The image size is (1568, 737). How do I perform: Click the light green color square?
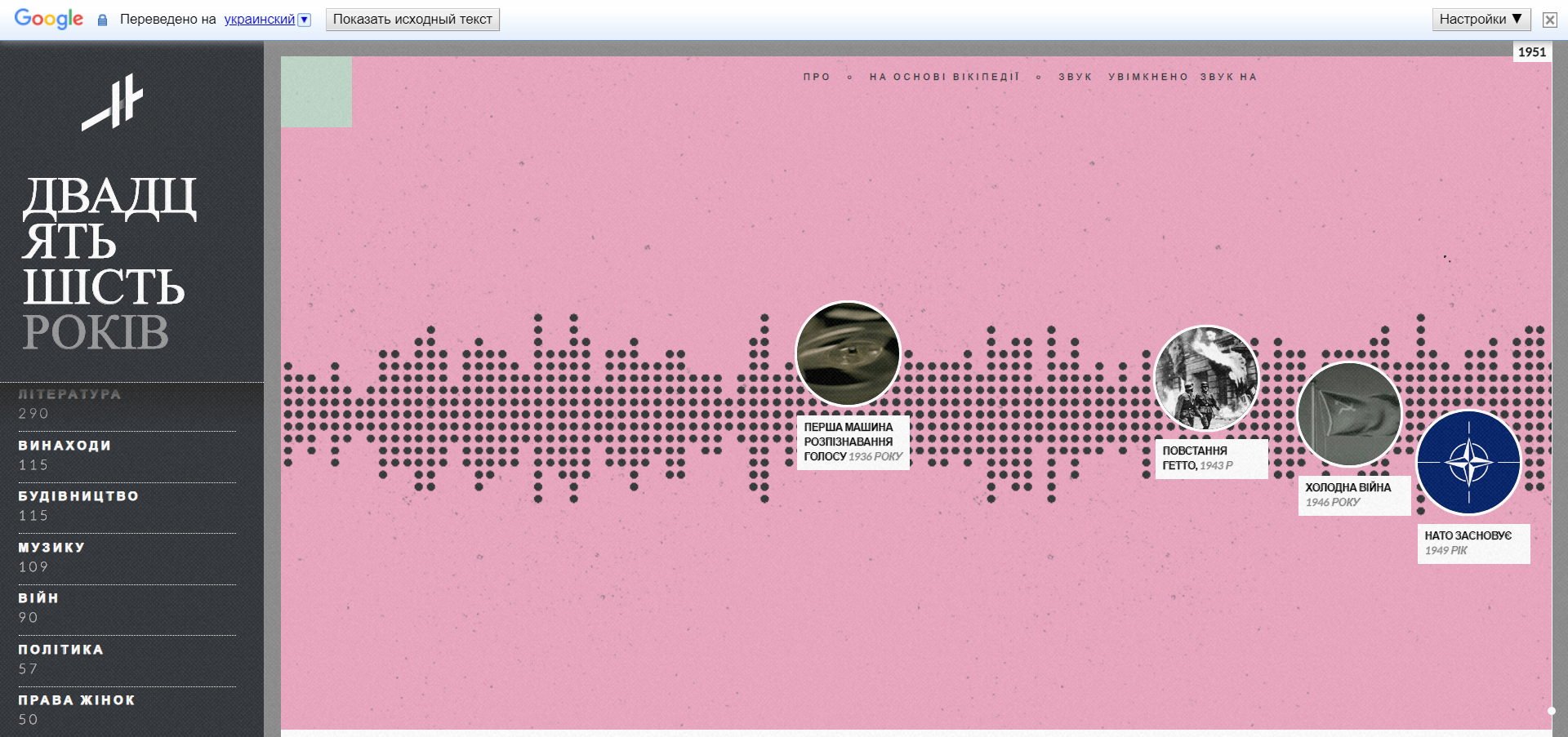point(316,91)
